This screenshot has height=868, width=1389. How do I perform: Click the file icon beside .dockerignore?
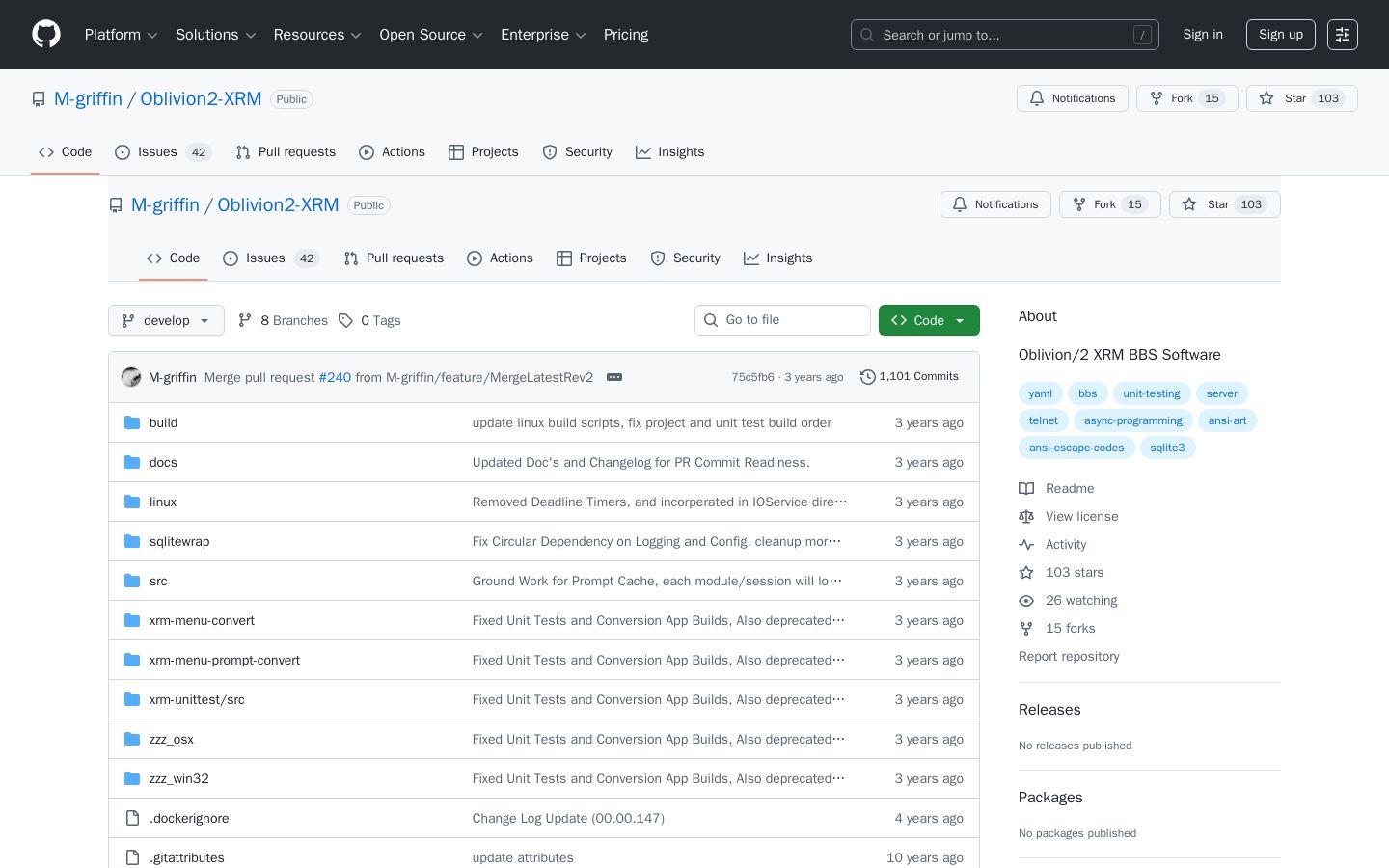(x=132, y=818)
